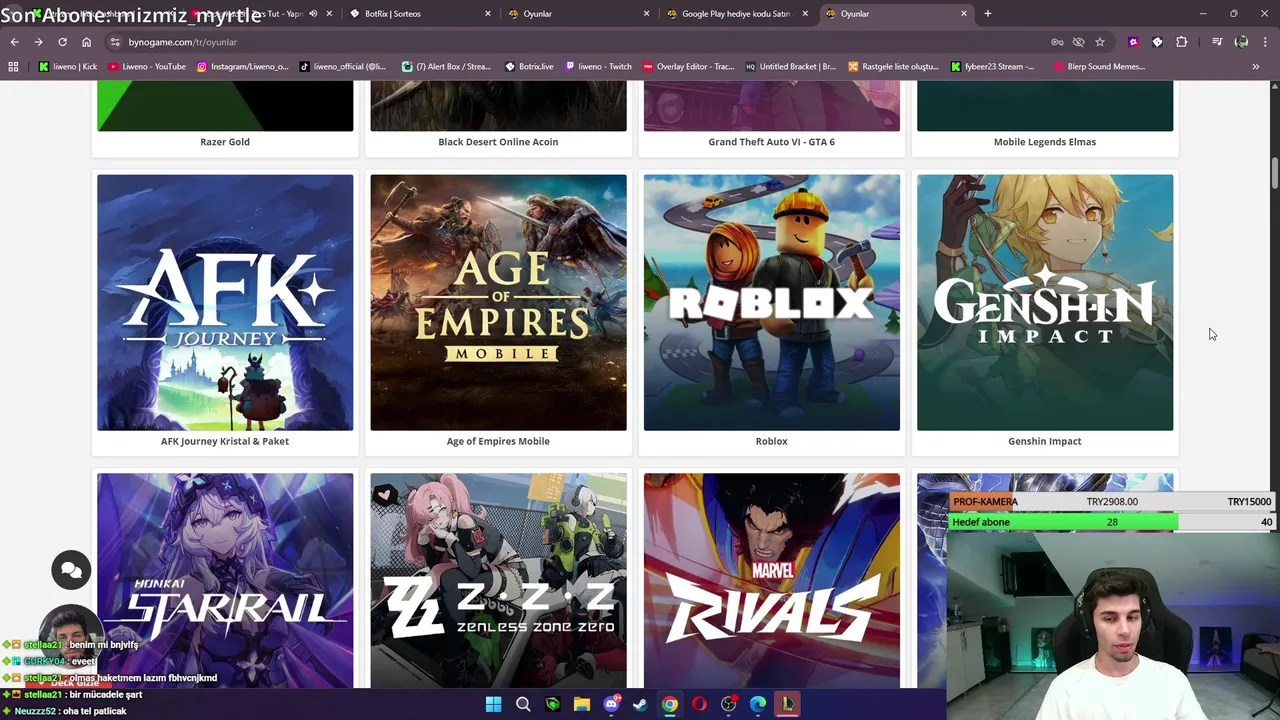Open the liweno | Kick bookmark

[68, 66]
